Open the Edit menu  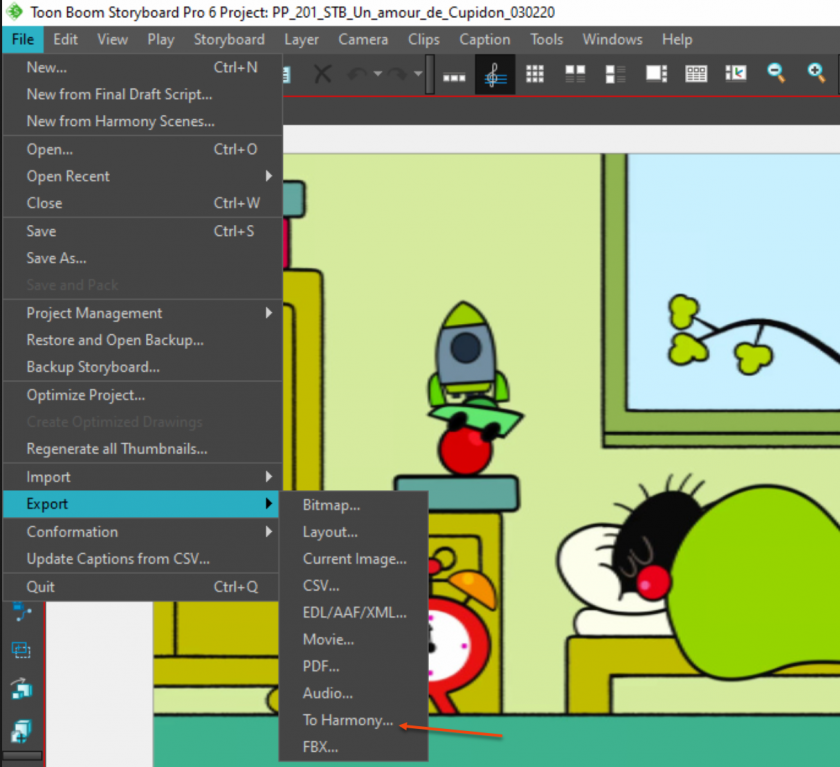pyautogui.click(x=65, y=40)
